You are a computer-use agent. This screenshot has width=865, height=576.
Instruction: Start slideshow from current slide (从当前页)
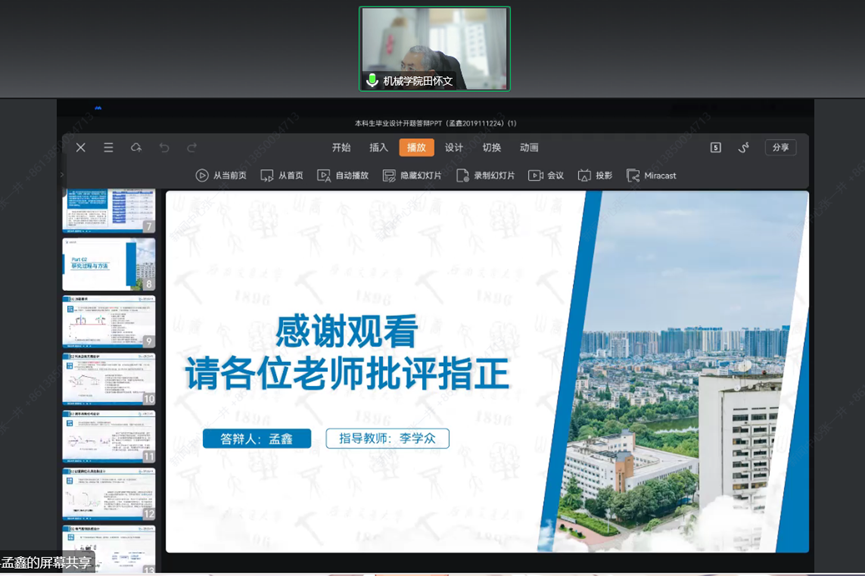click(x=221, y=176)
